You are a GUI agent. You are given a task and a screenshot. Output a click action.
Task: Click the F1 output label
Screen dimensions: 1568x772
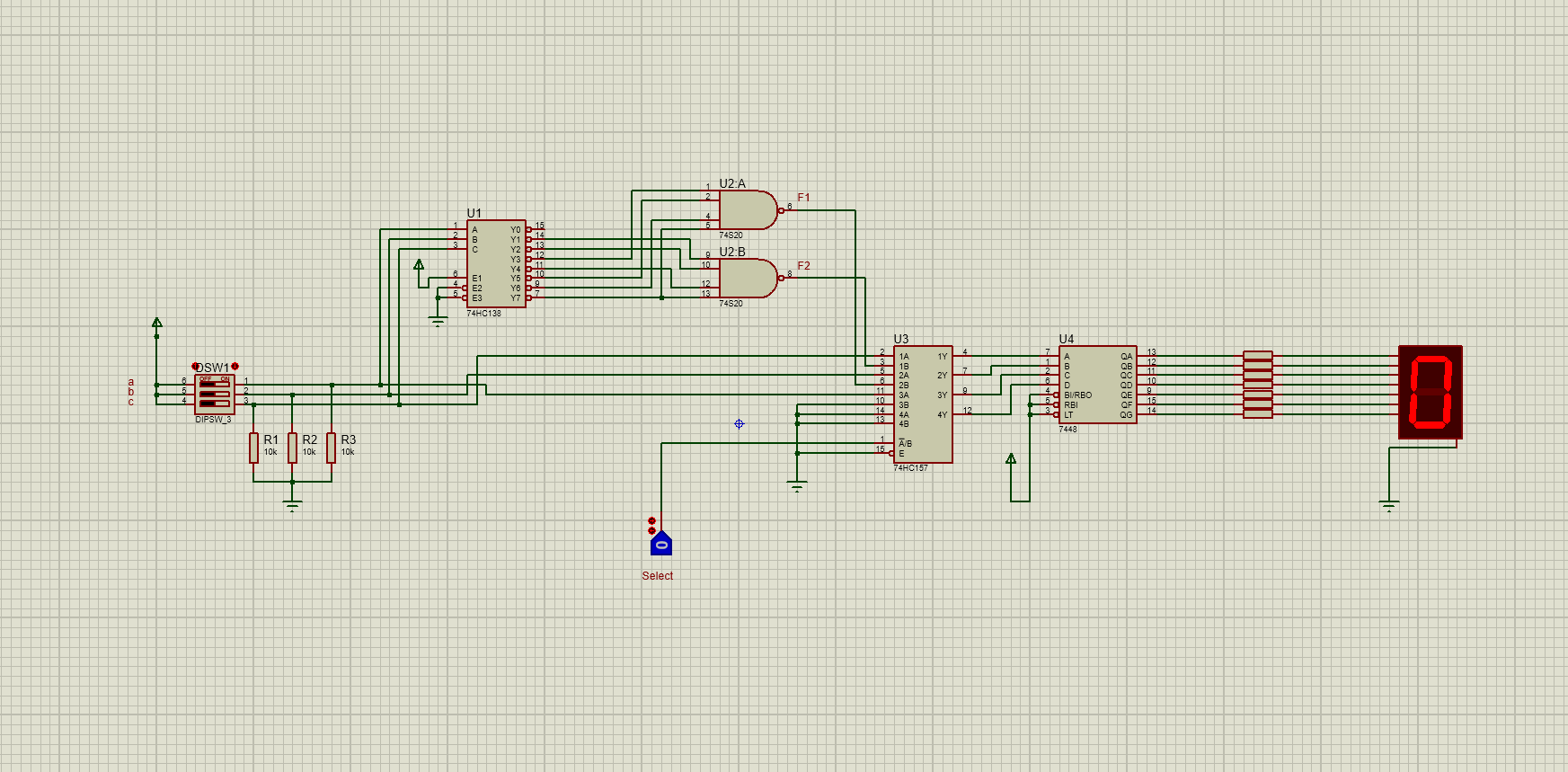[x=803, y=198]
